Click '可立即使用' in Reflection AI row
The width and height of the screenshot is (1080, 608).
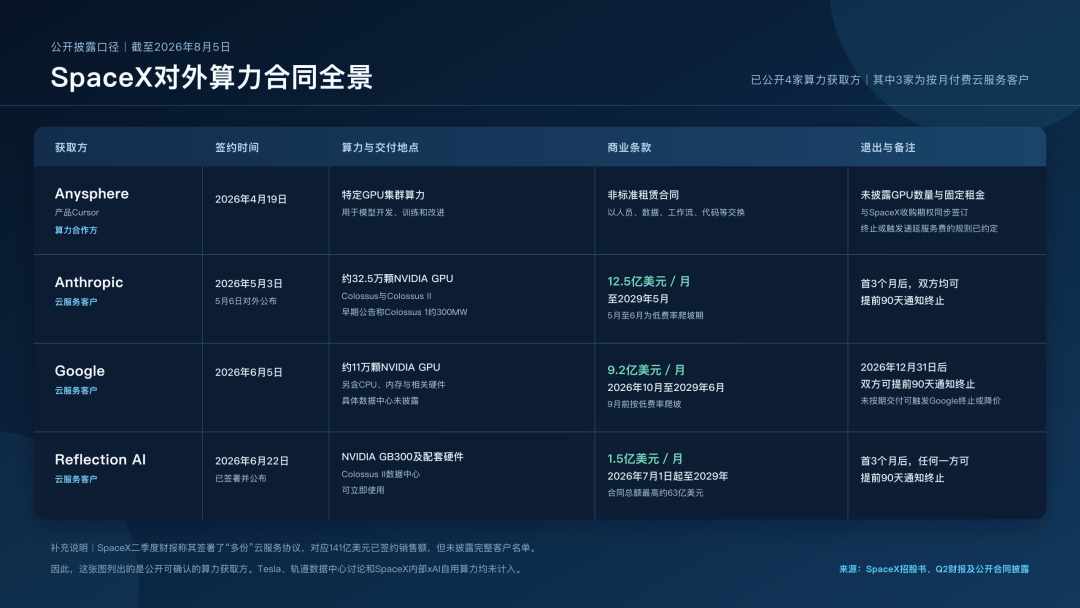(363, 490)
